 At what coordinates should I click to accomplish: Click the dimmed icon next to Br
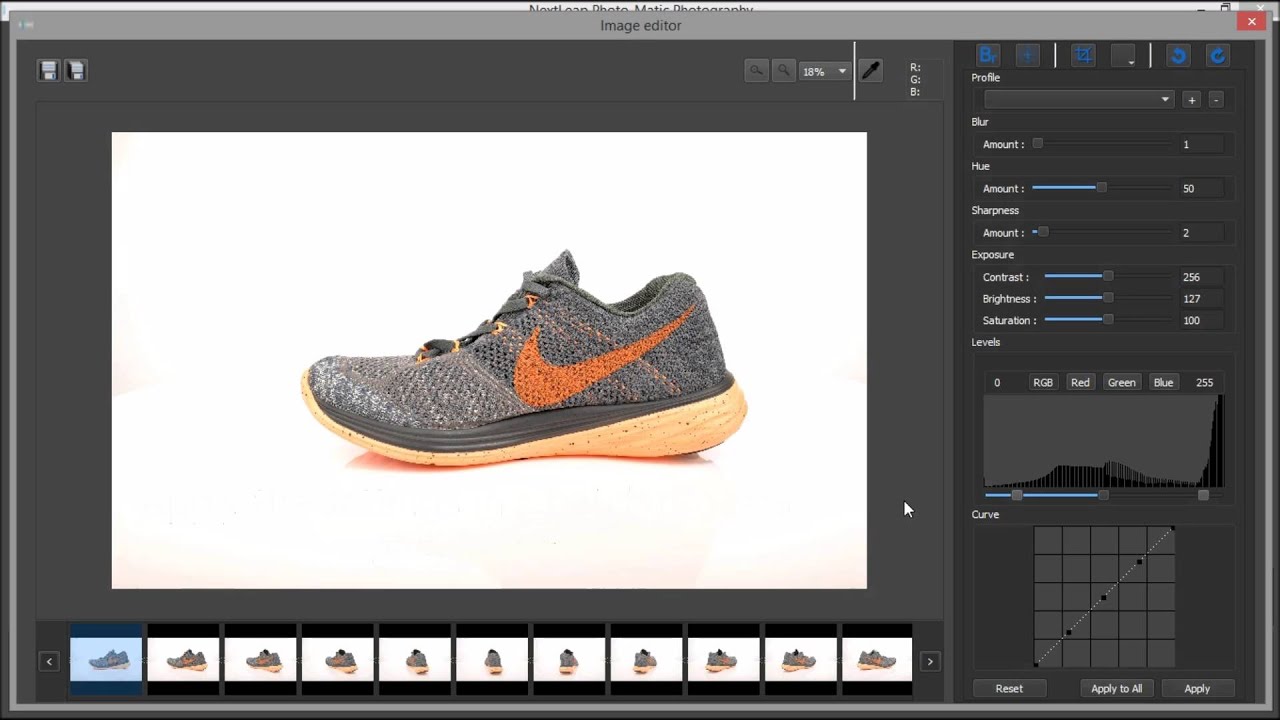1027,55
